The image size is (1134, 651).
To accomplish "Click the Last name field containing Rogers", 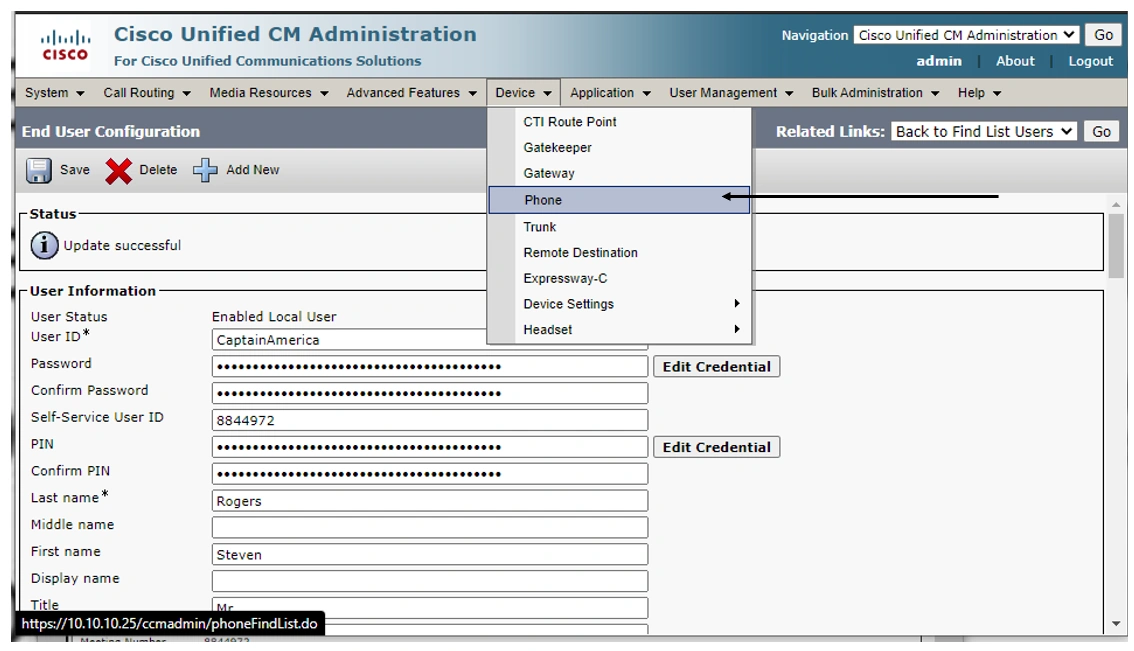I will pyautogui.click(x=430, y=501).
